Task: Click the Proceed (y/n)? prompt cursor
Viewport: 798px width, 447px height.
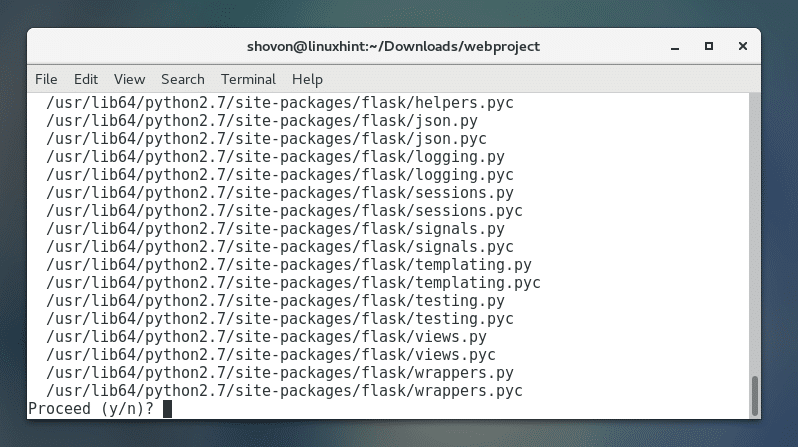Action: tap(168, 408)
